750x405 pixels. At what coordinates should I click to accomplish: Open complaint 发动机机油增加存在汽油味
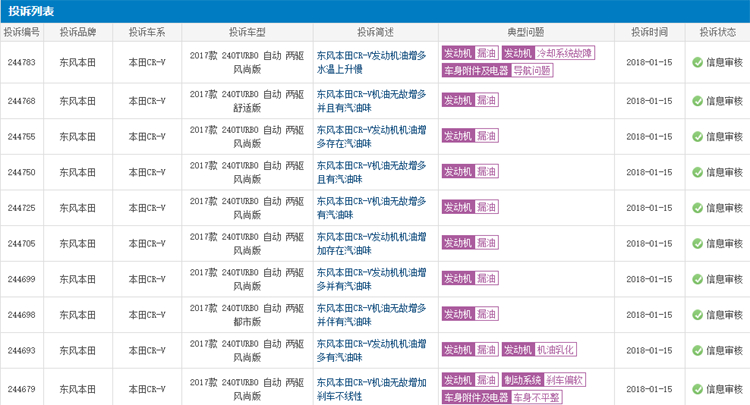pyautogui.click(x=371, y=243)
